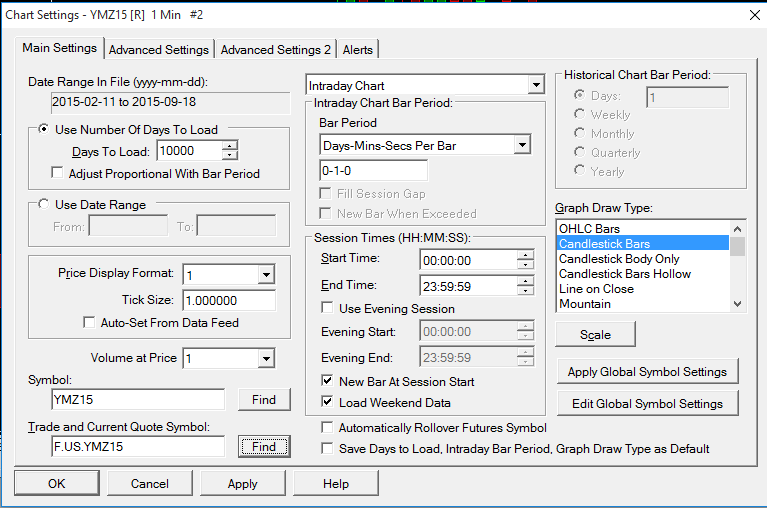This screenshot has height=508, width=767.
Task: Click the Days To Load input field
Action: pos(189,151)
